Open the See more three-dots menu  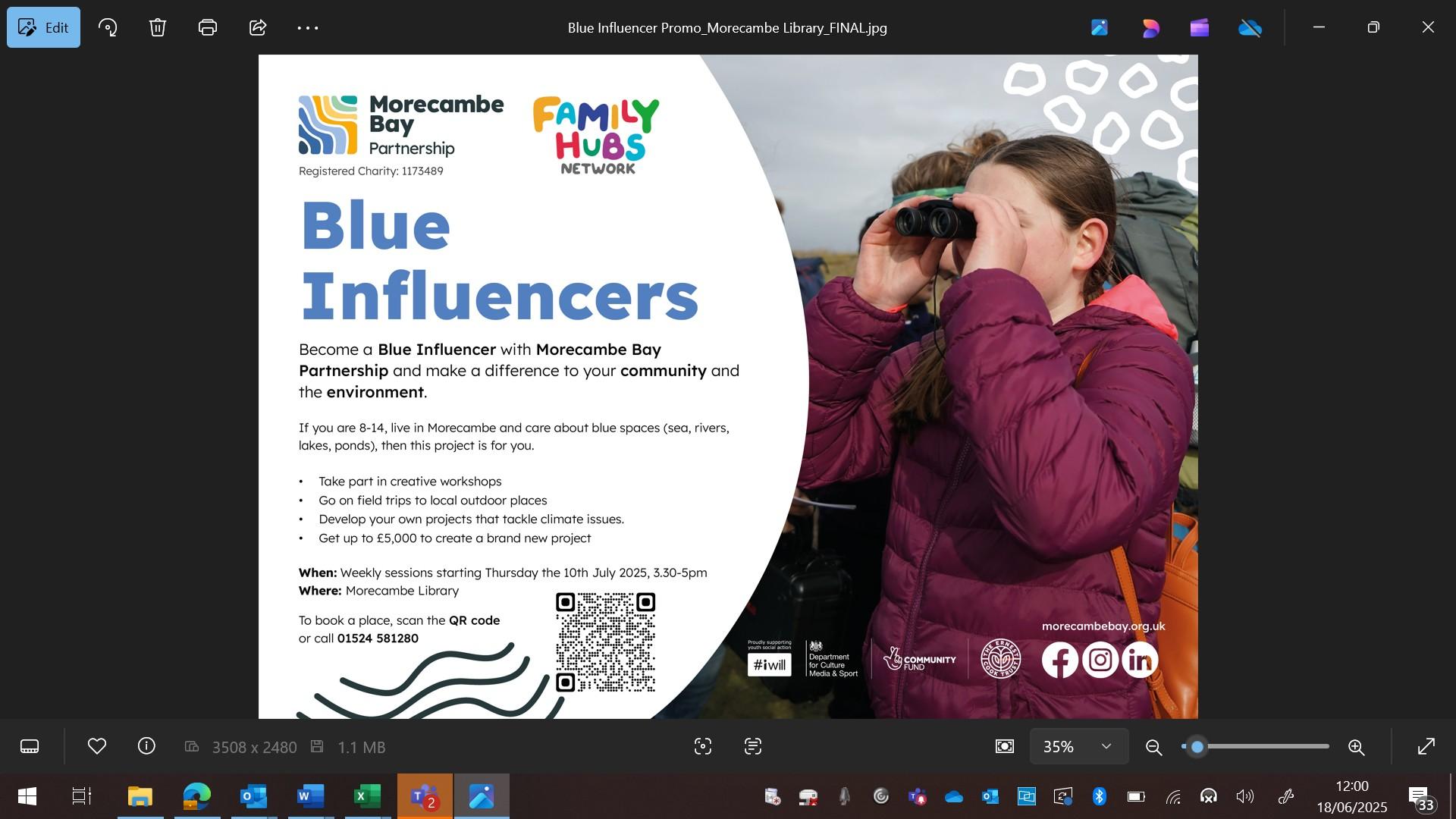[x=308, y=27]
